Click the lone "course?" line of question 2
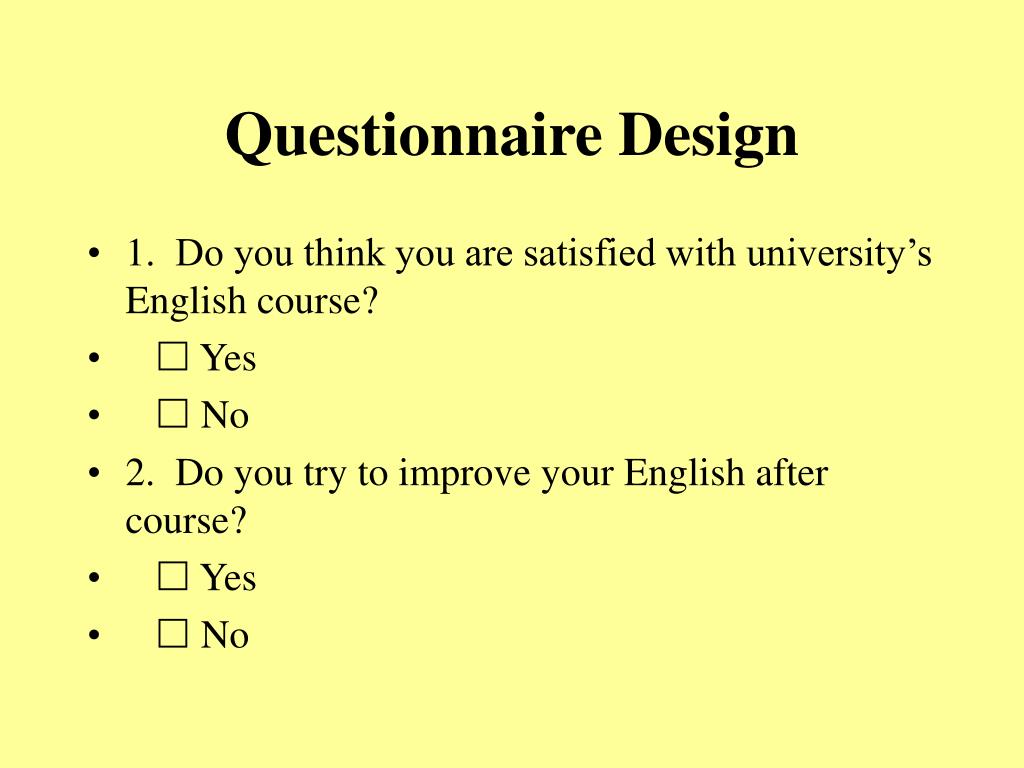The image size is (1024, 768). (x=186, y=521)
